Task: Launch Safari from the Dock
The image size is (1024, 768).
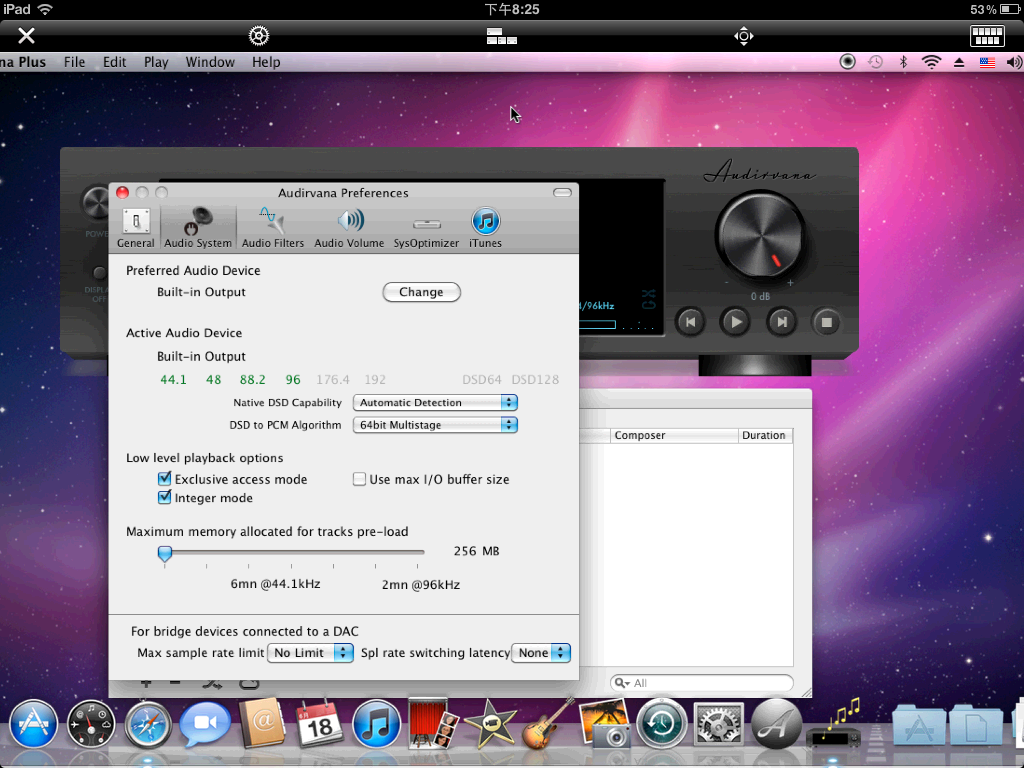Action: pos(148,724)
